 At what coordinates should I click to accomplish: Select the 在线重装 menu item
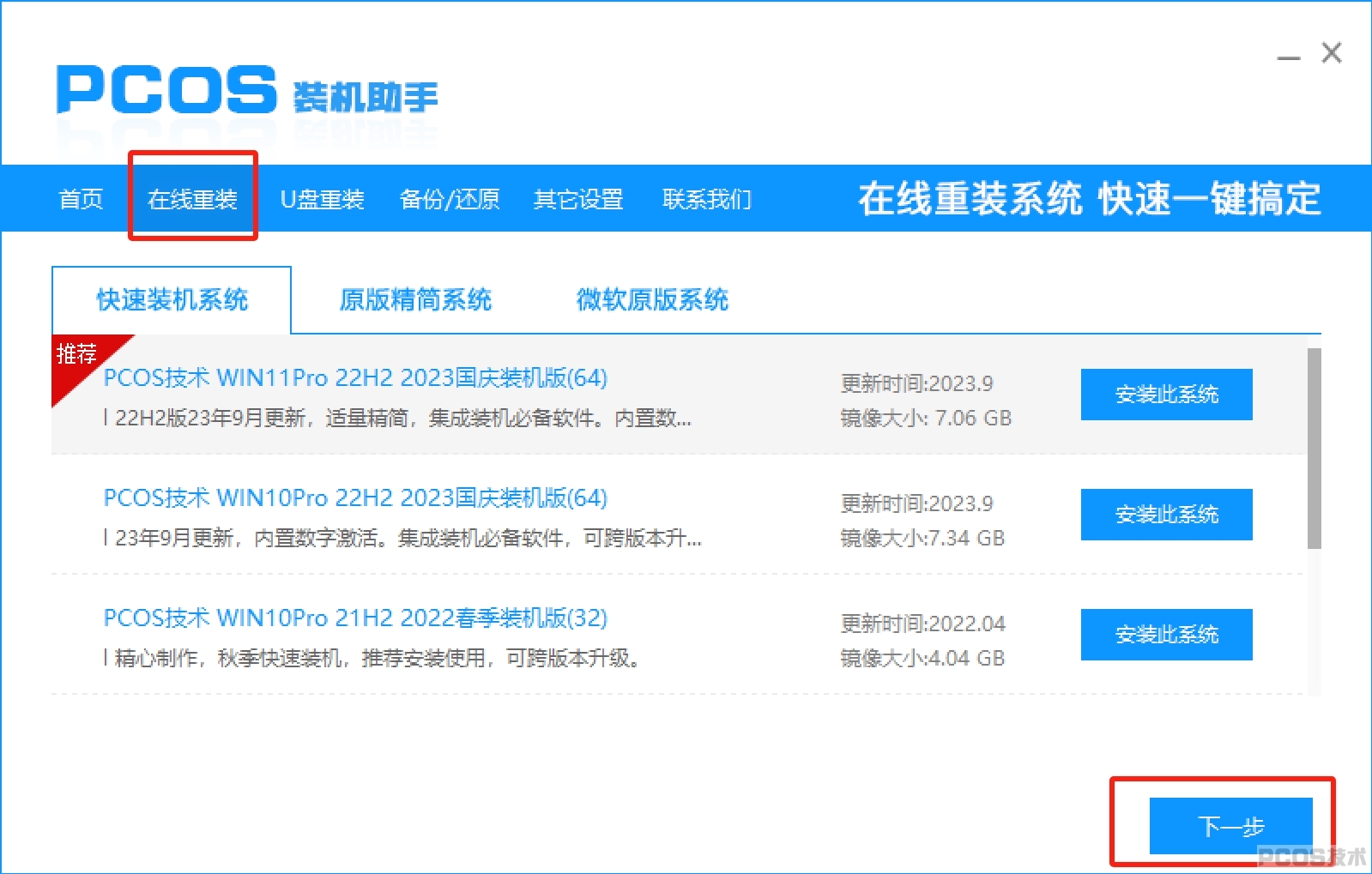point(192,199)
